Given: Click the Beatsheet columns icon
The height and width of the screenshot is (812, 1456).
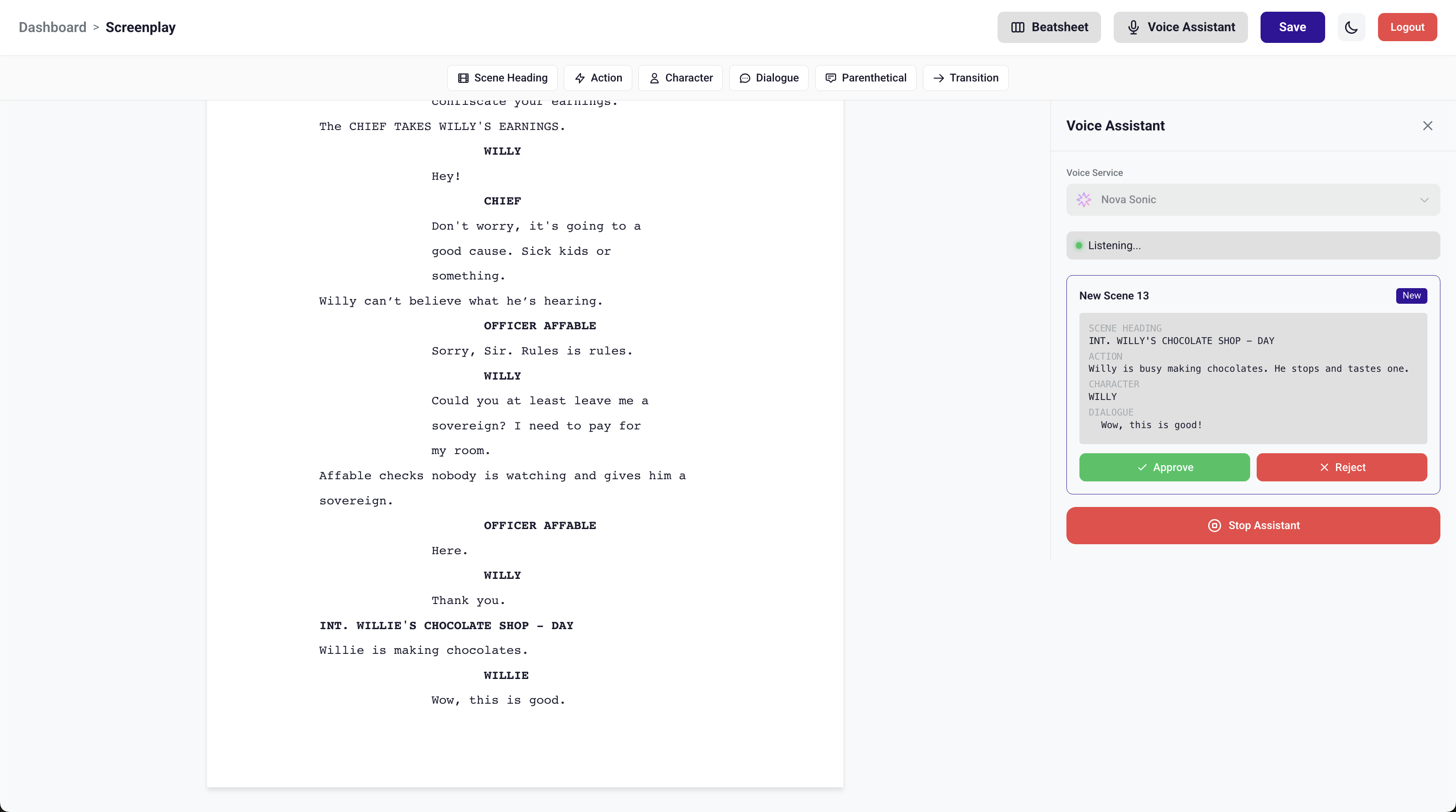Looking at the screenshot, I should tap(1017, 27).
